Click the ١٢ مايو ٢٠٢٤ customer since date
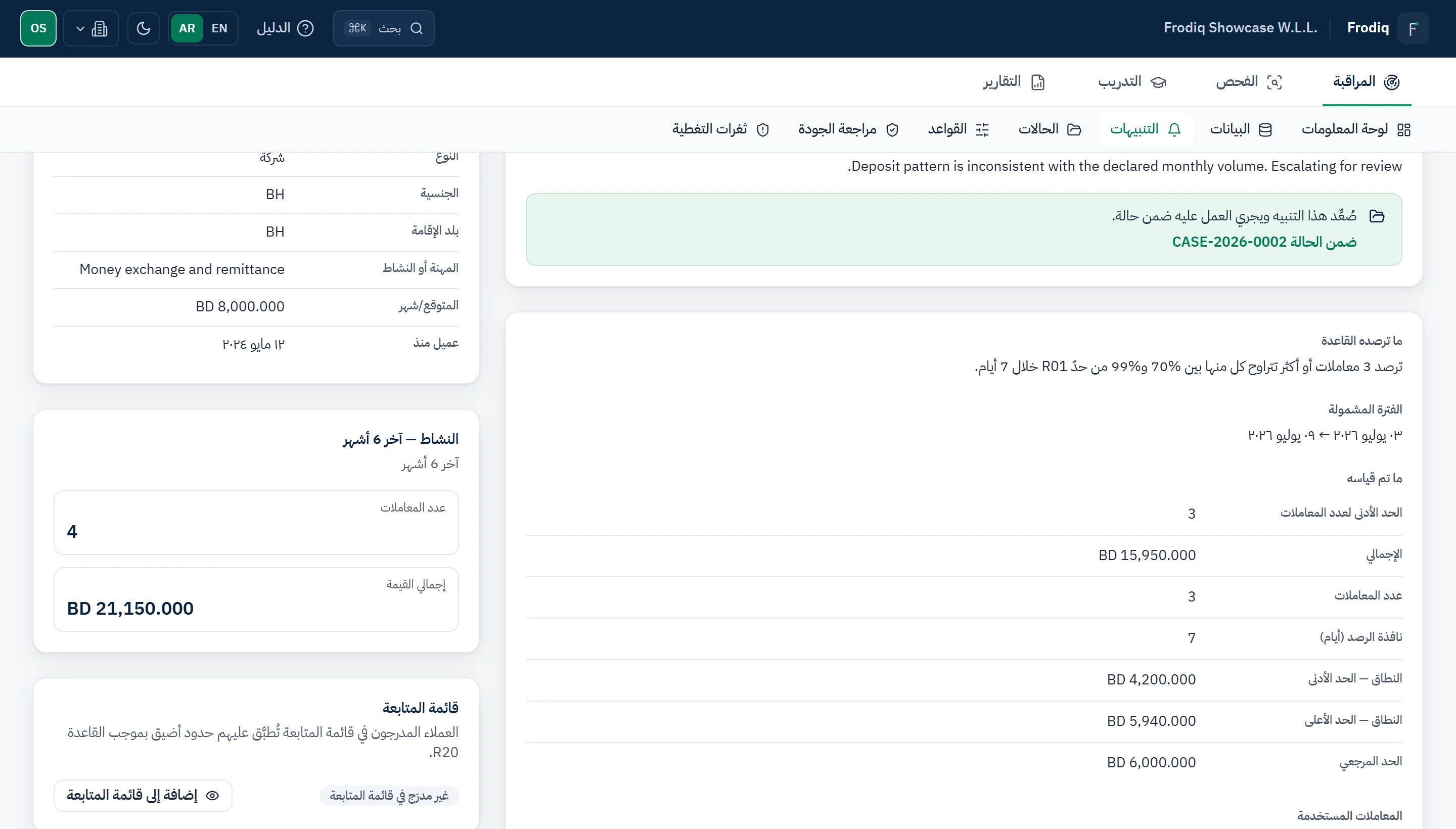Screen dimensions: 1456x829 [253, 344]
